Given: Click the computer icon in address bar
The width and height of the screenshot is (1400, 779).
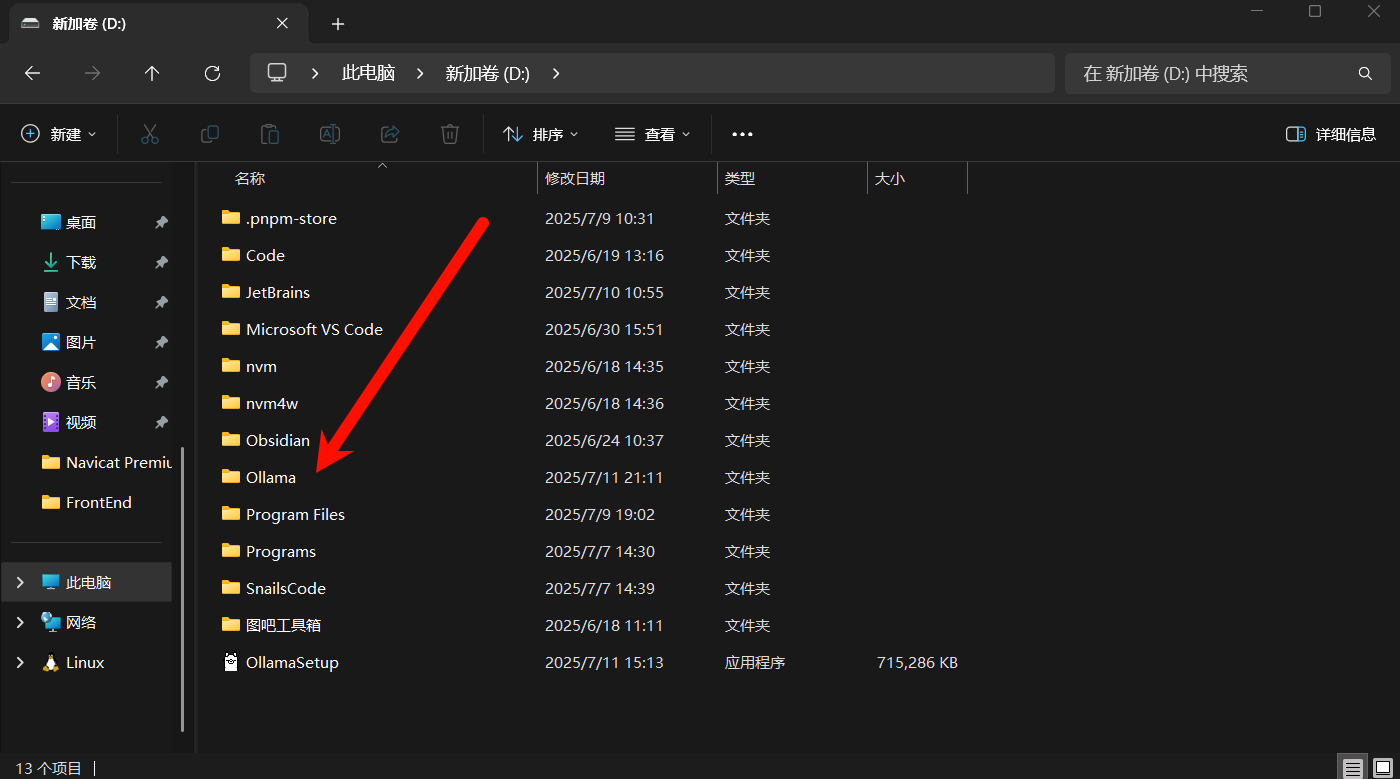Looking at the screenshot, I should pyautogui.click(x=277, y=72).
